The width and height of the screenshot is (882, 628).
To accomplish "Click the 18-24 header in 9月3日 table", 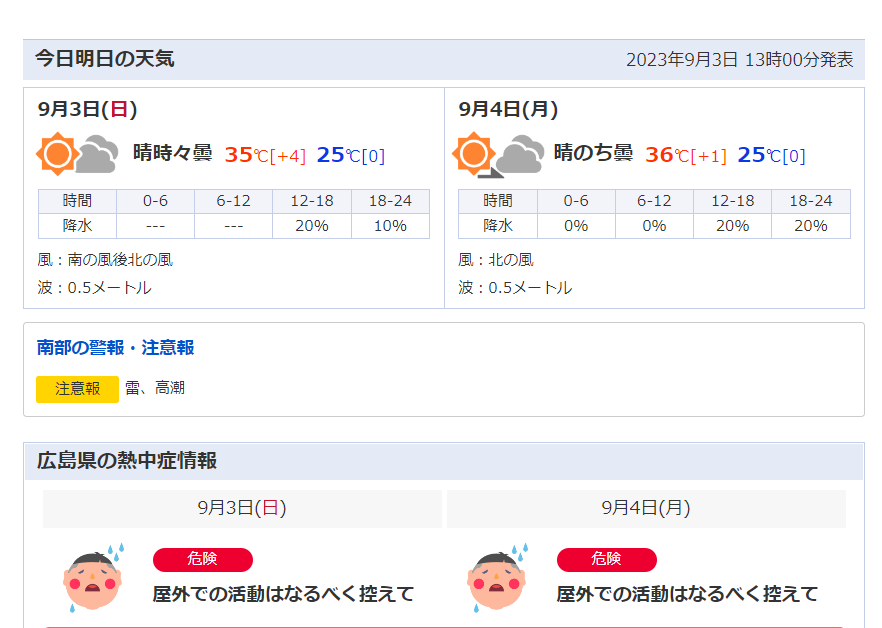I will click(x=390, y=201).
